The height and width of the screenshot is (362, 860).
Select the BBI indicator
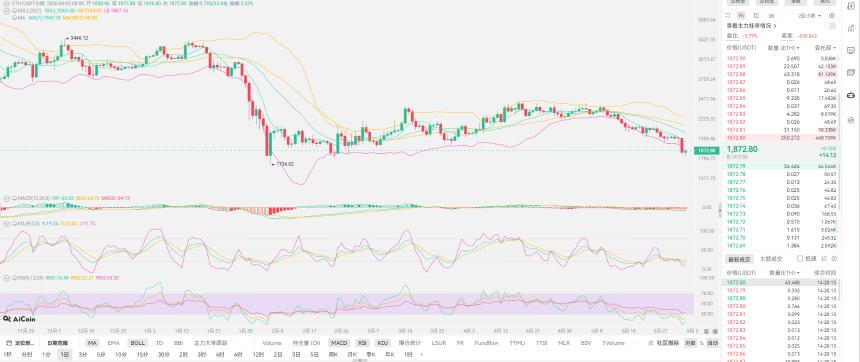pos(178,343)
